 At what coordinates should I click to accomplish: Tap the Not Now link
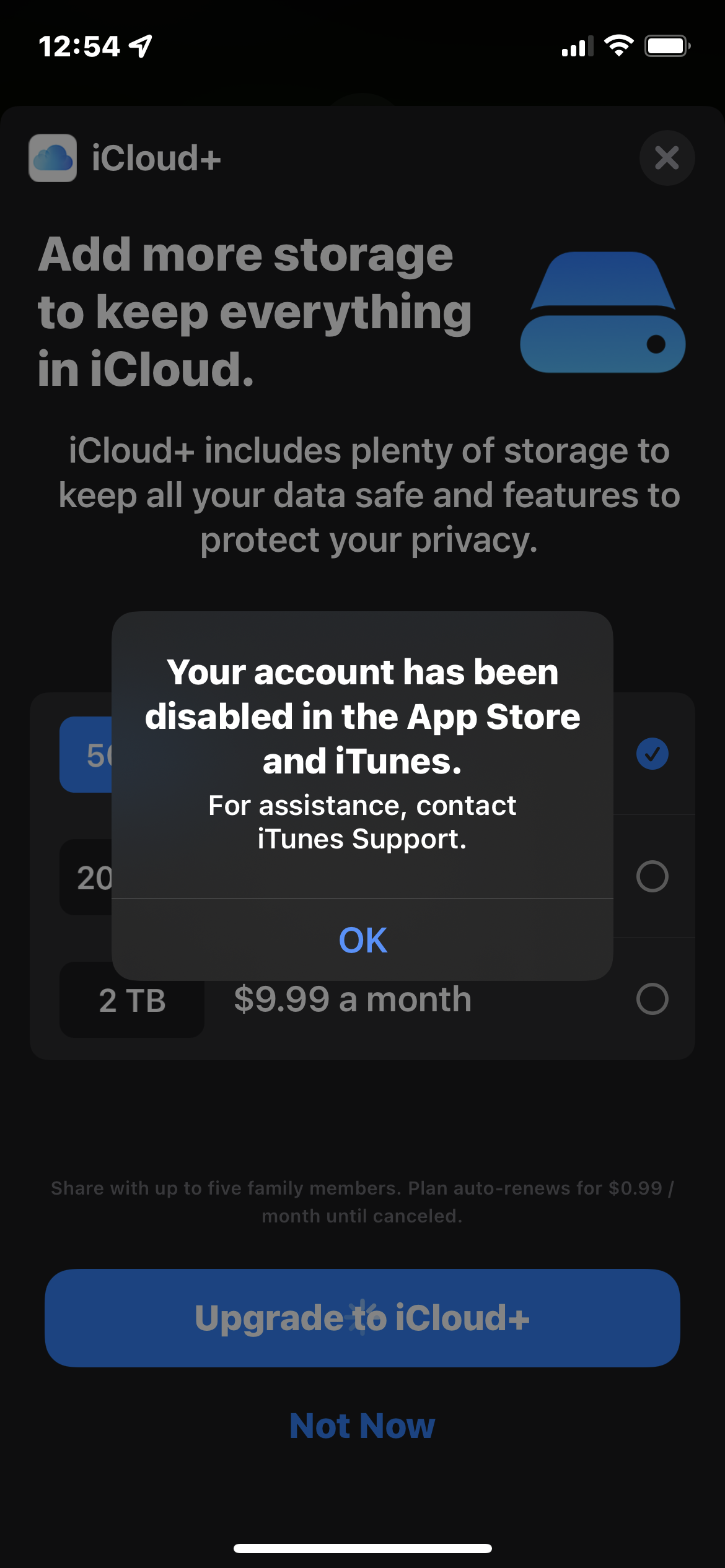click(362, 1426)
